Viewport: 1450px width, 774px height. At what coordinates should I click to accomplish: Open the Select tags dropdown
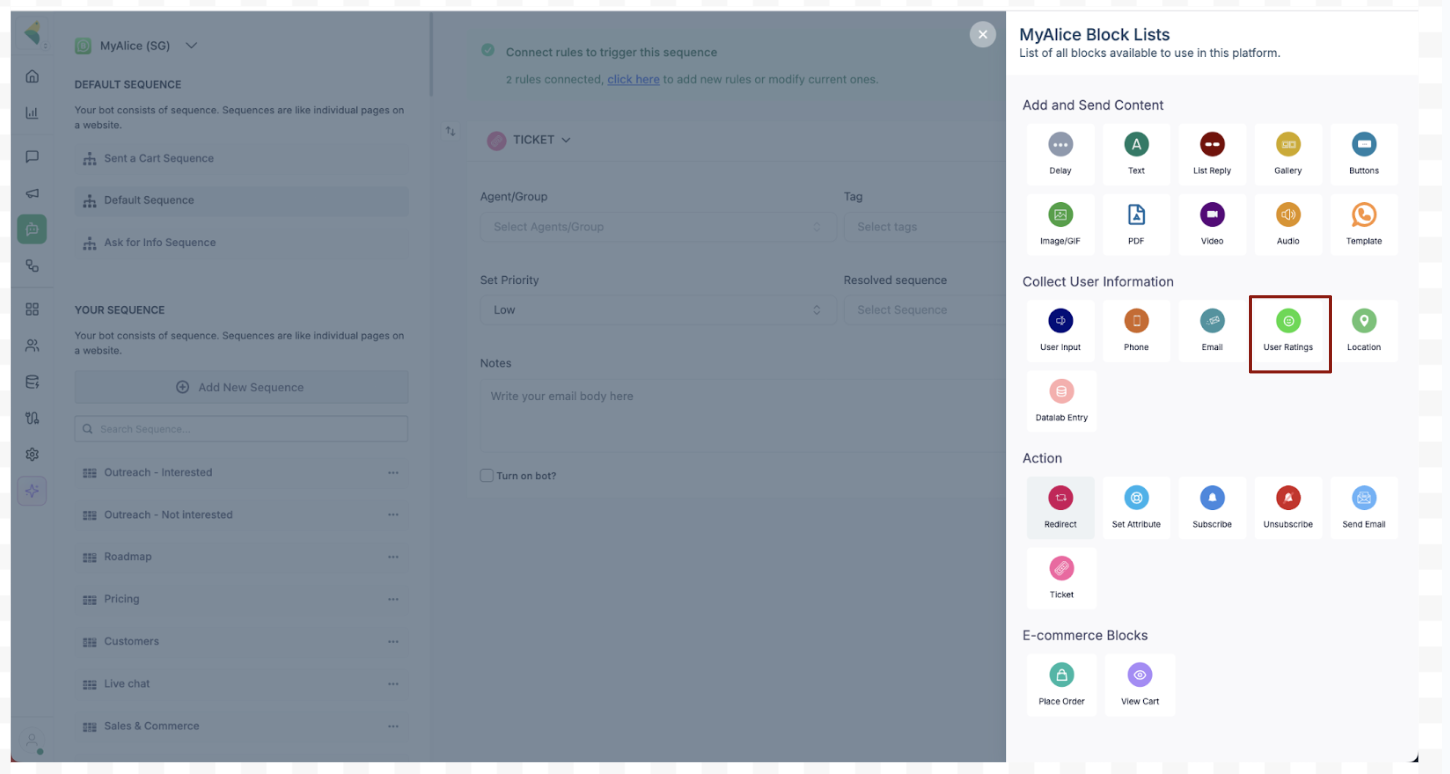tap(925, 227)
